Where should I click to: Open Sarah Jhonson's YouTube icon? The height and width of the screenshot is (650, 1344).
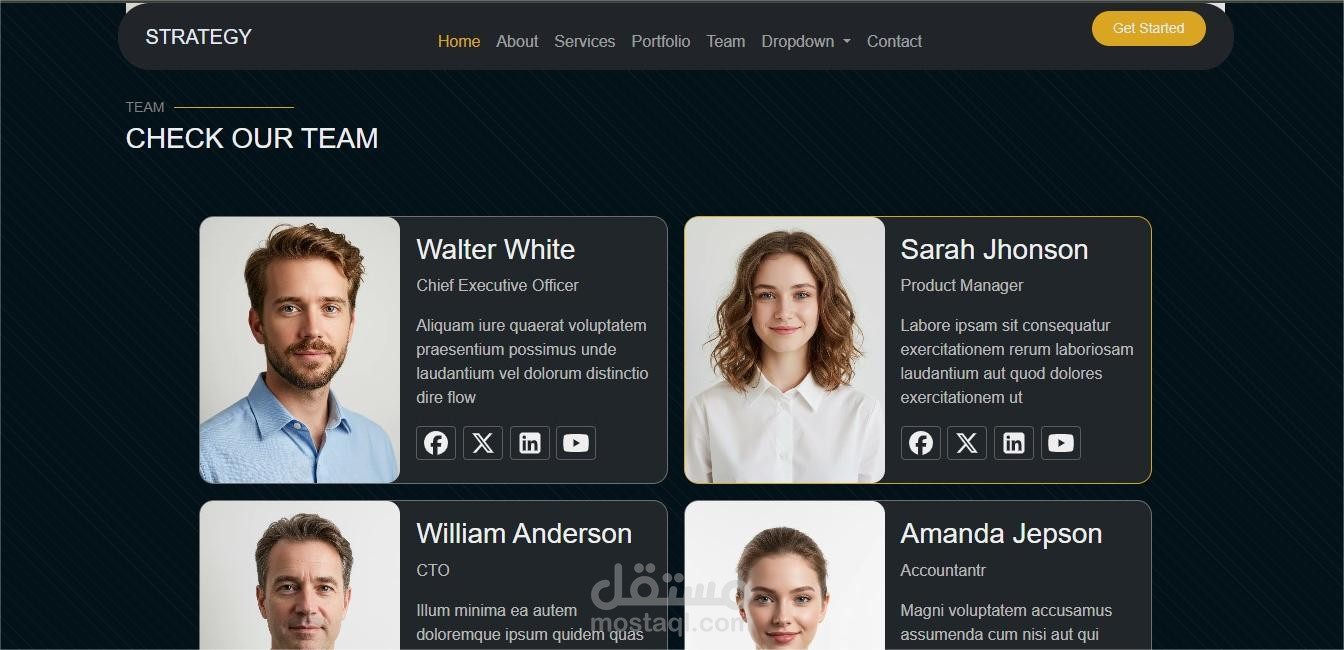pos(1061,443)
